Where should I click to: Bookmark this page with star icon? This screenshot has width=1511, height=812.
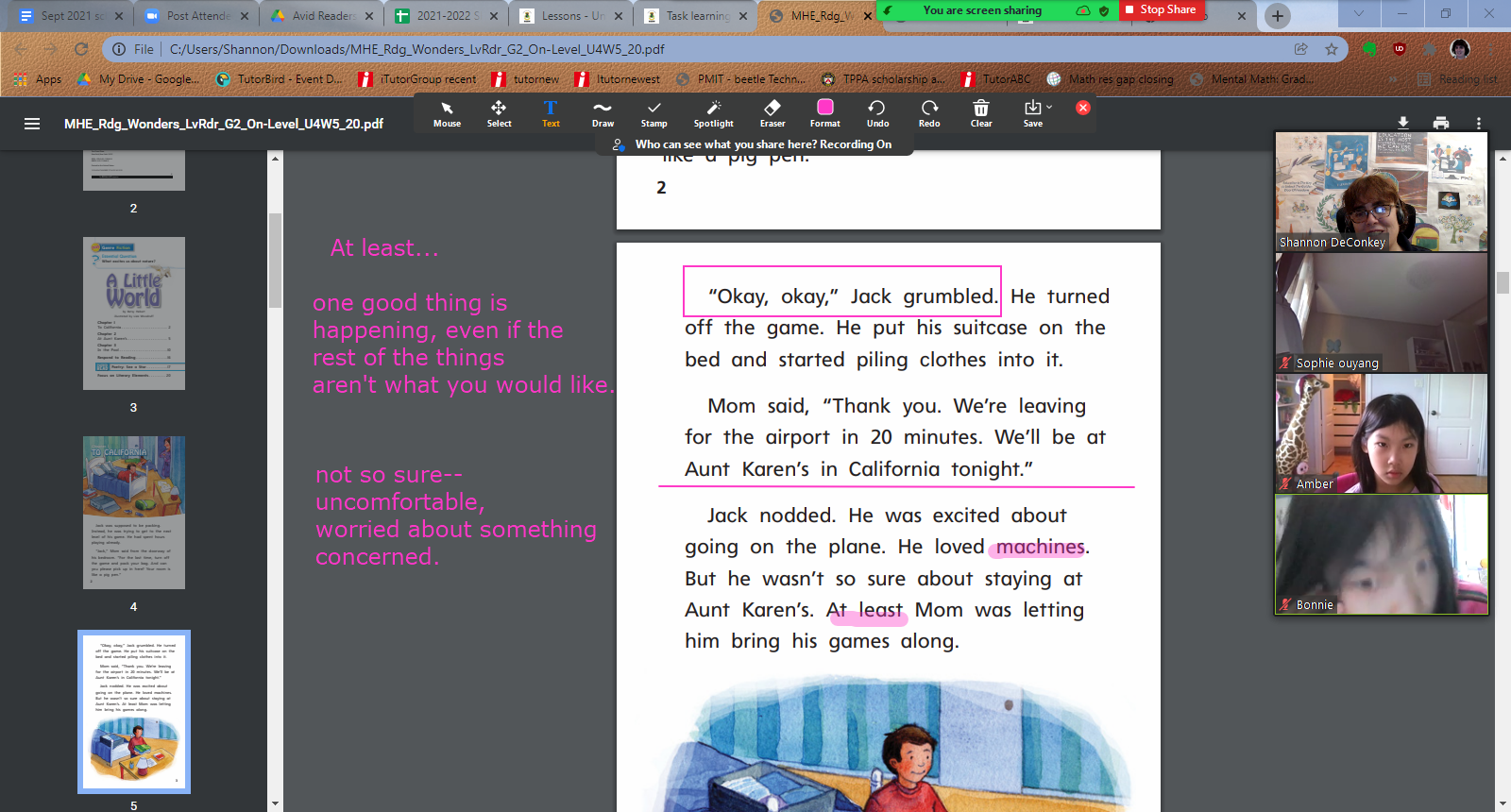coord(1332,49)
